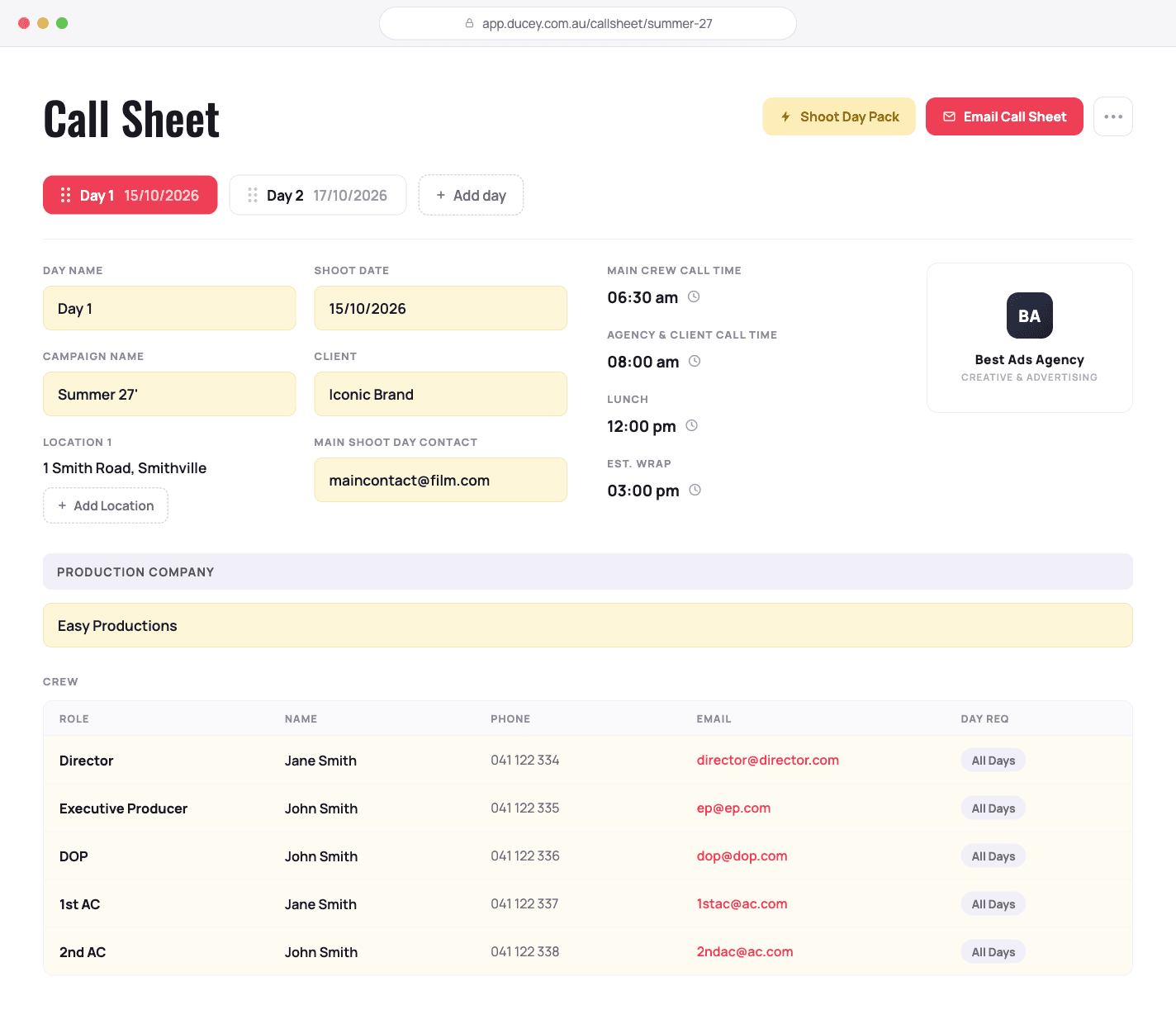Image resolution: width=1176 pixels, height=1024 pixels.
Task: Click the Executive Producer role cell
Action: coord(124,808)
